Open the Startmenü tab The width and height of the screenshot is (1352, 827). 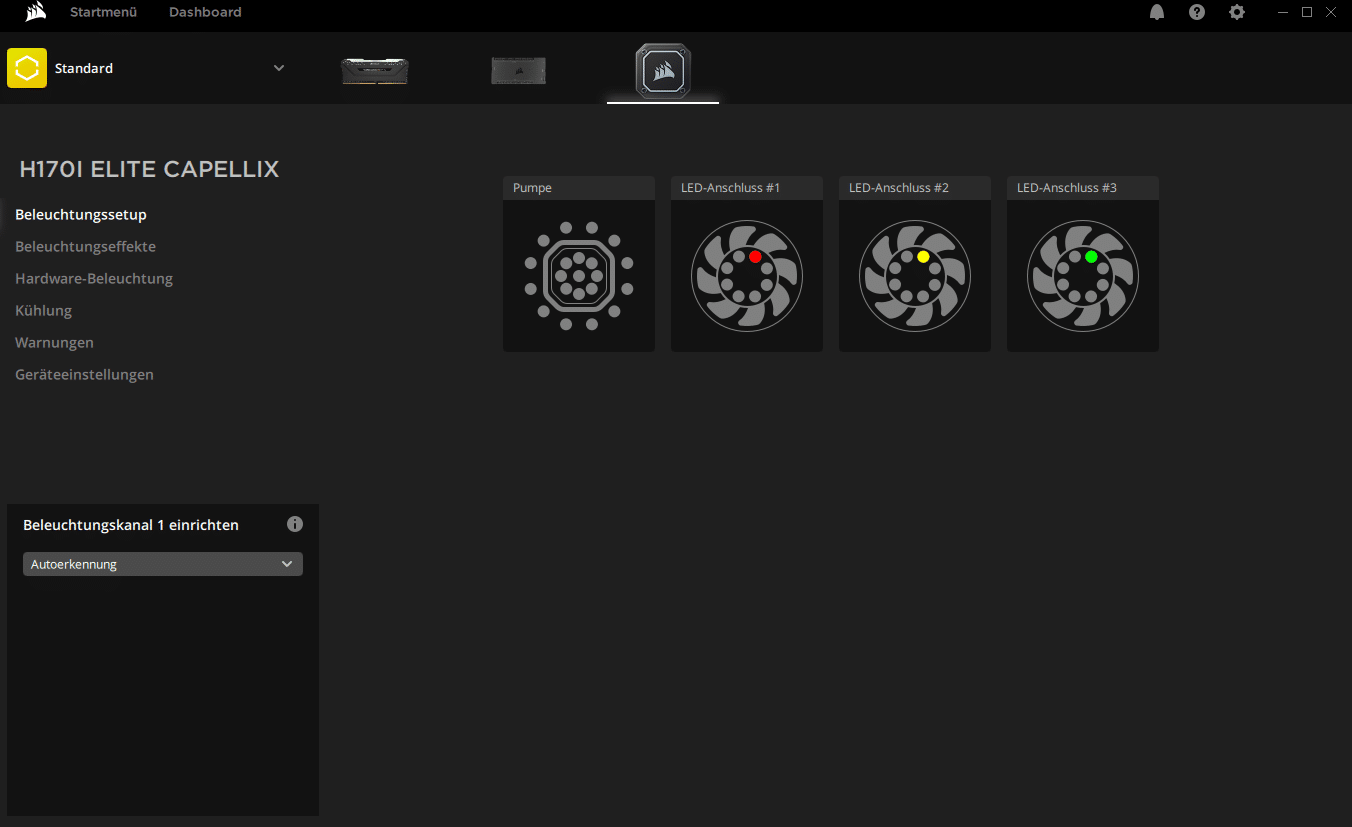103,12
